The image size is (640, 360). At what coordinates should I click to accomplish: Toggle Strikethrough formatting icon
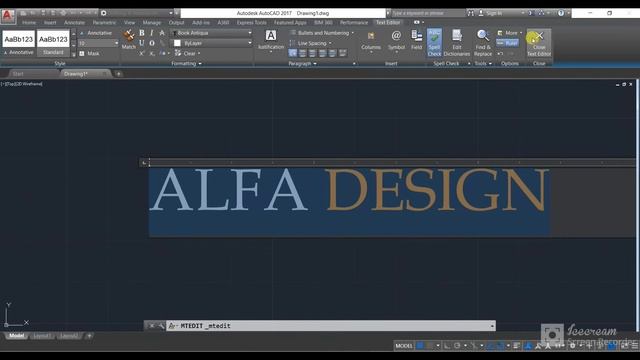(x=162, y=33)
